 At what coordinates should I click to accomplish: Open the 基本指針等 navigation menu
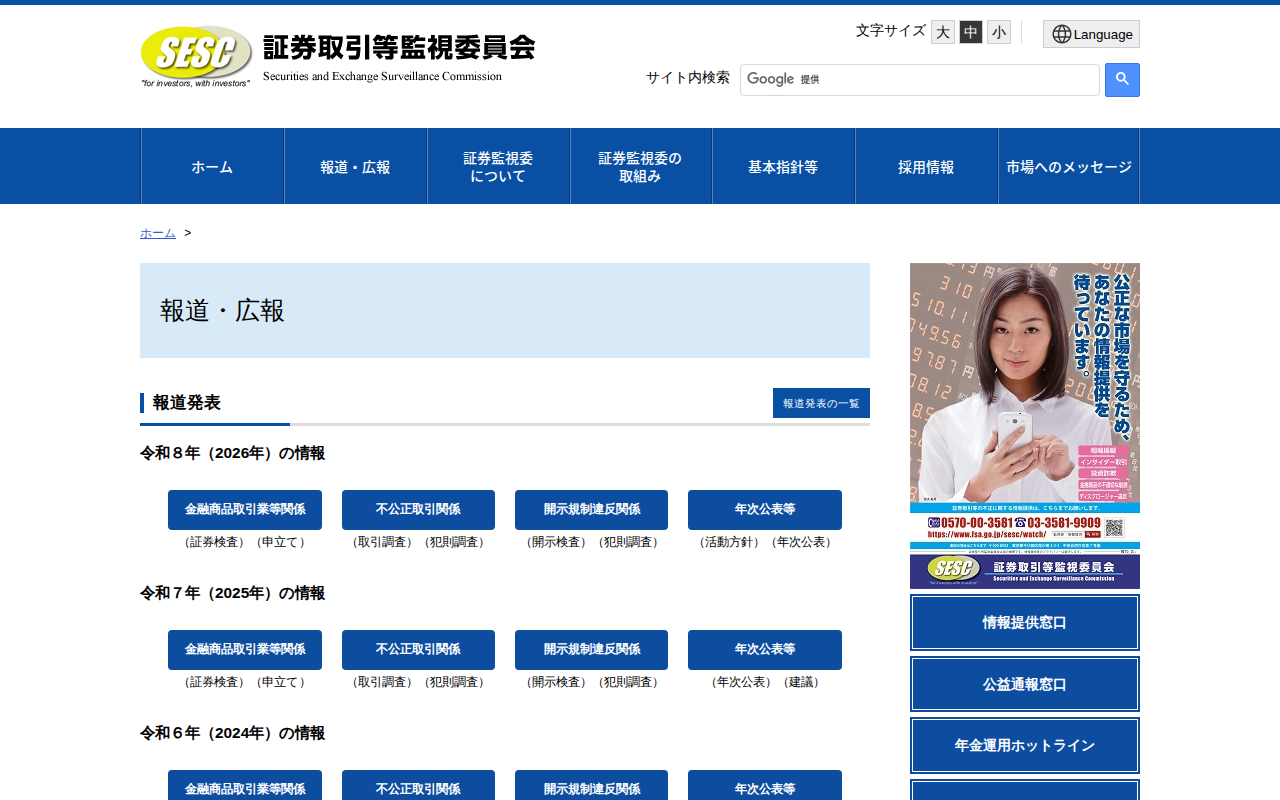pos(783,166)
